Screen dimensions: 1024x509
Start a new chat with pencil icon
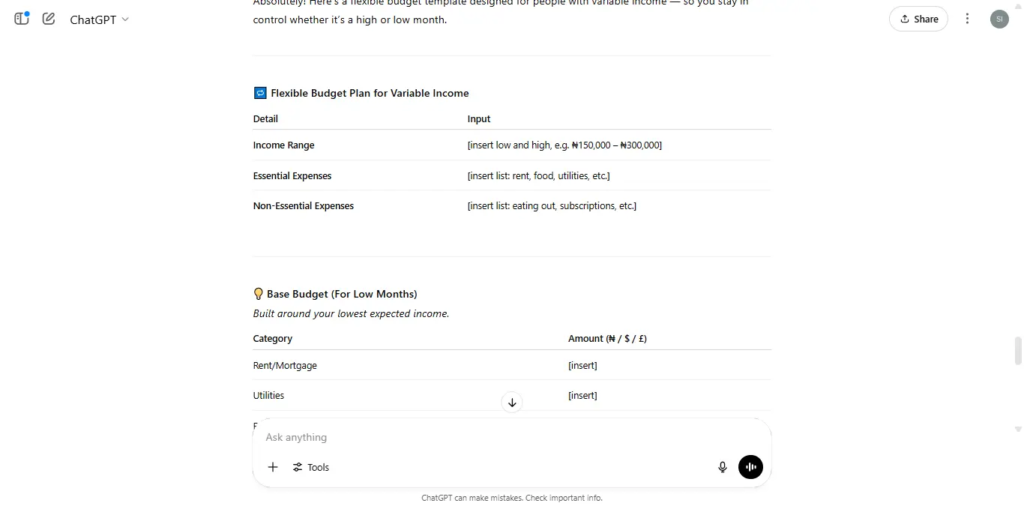[48, 19]
